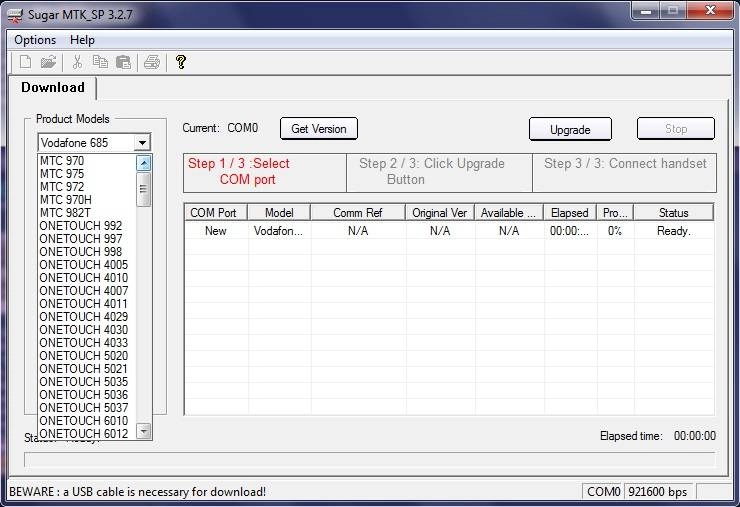This screenshot has height=507, width=740.
Task: Click the bottom download progress bar
Action: click(x=370, y=460)
